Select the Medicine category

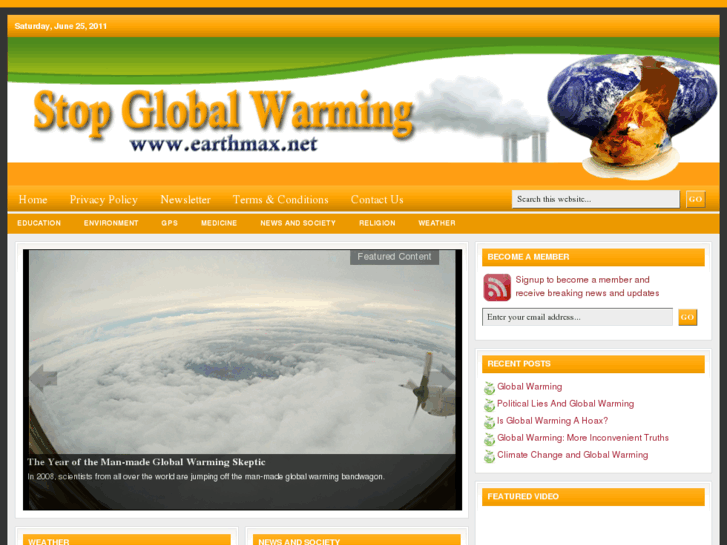pos(219,223)
